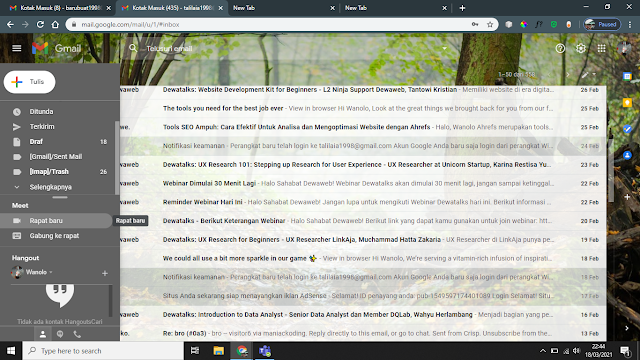
Task: Open Calendar in the side panel
Action: [627, 76]
